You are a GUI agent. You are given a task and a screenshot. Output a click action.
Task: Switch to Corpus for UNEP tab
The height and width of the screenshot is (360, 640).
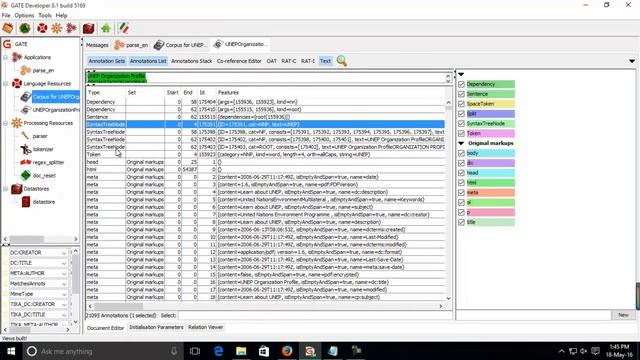click(181, 45)
